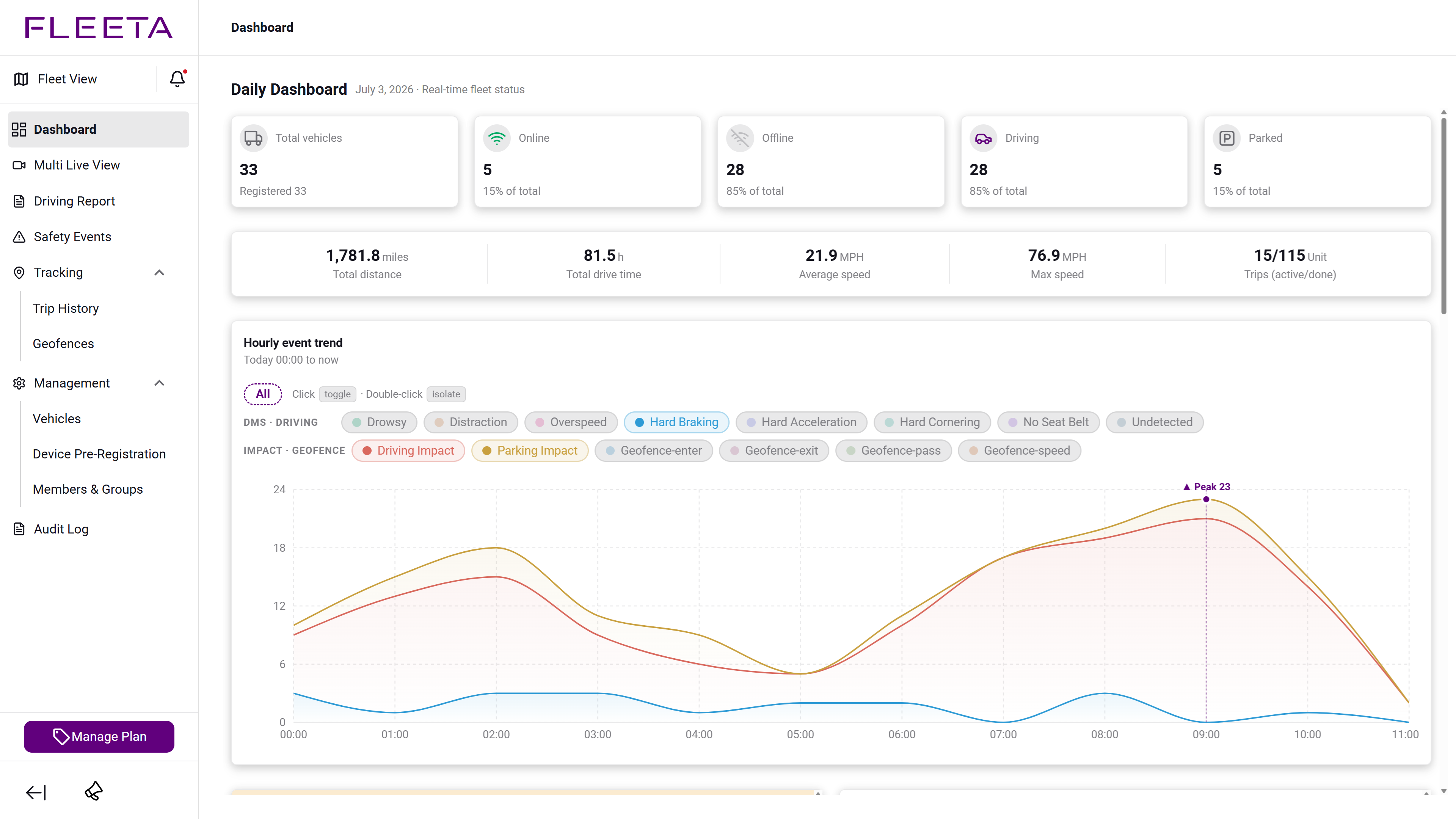Click the Offline wifi-off icon
This screenshot has height=819, width=1456.
tap(740, 138)
